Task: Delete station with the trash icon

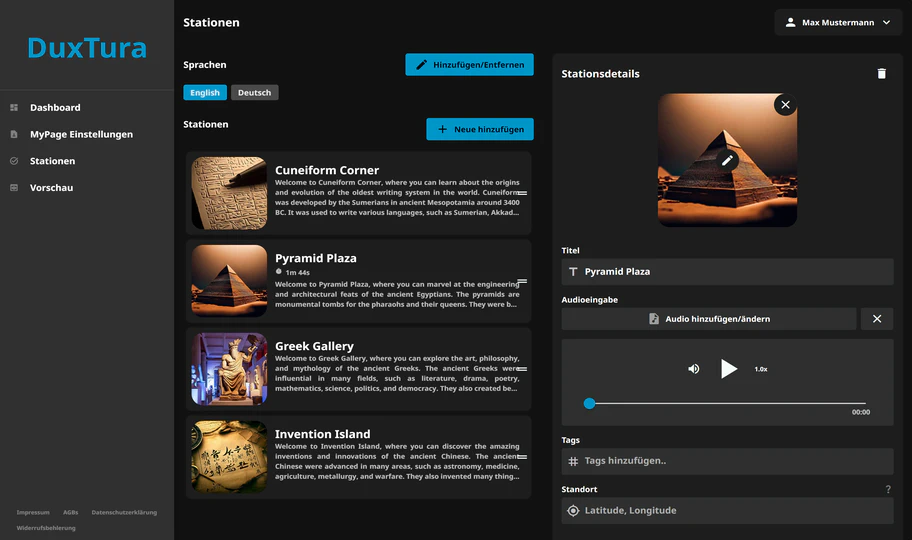Action: click(882, 74)
